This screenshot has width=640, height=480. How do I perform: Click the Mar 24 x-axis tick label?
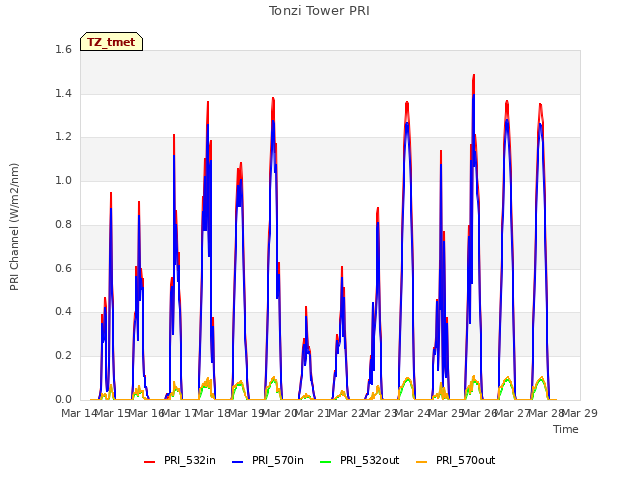(x=413, y=413)
